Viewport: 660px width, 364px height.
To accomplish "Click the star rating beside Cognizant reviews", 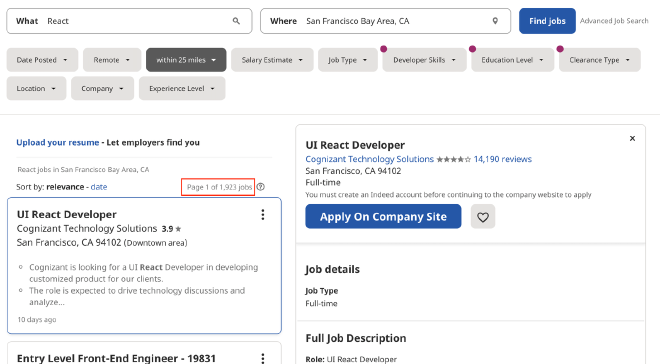I will point(453,159).
